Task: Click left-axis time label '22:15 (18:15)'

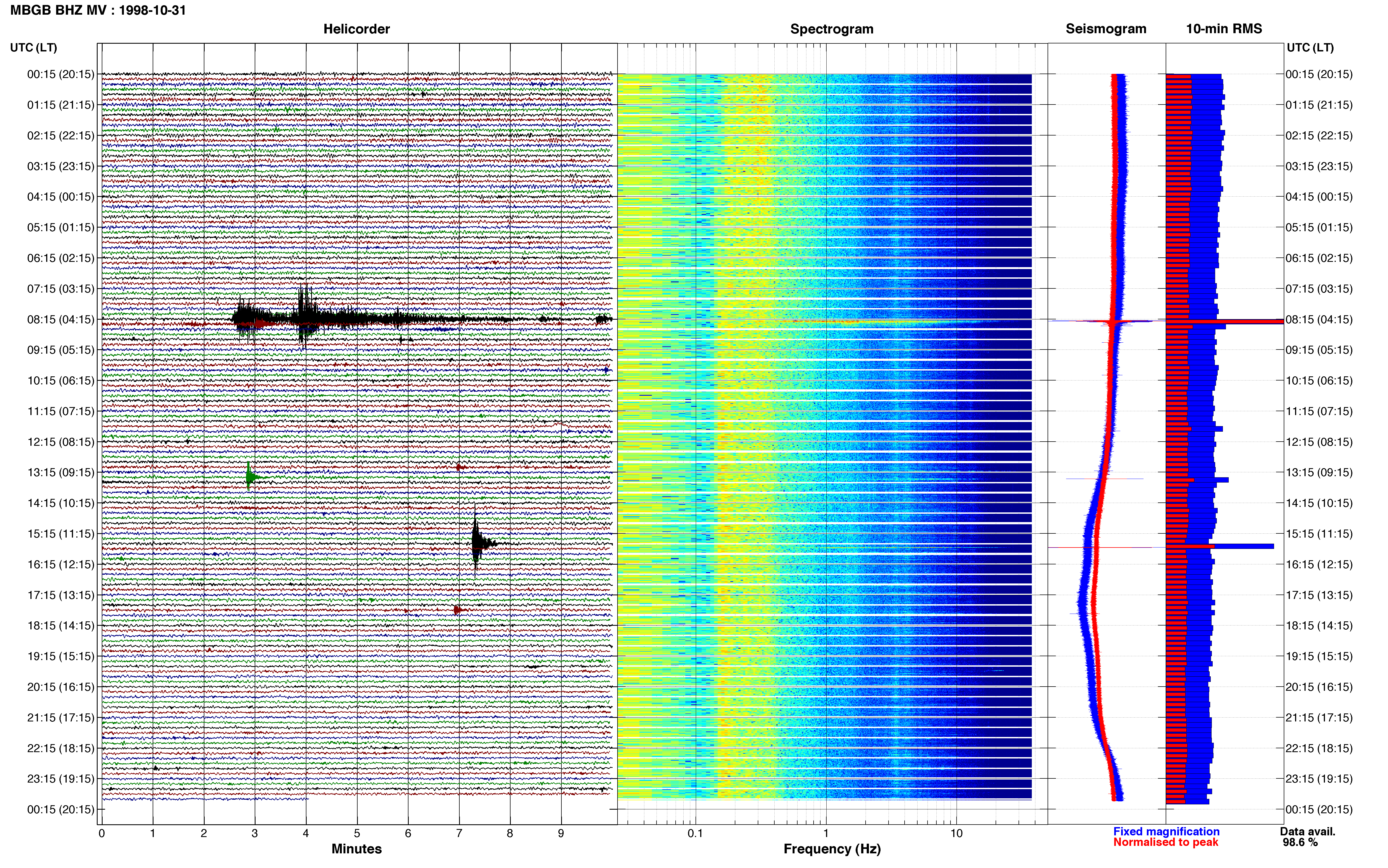Action: click(60, 749)
